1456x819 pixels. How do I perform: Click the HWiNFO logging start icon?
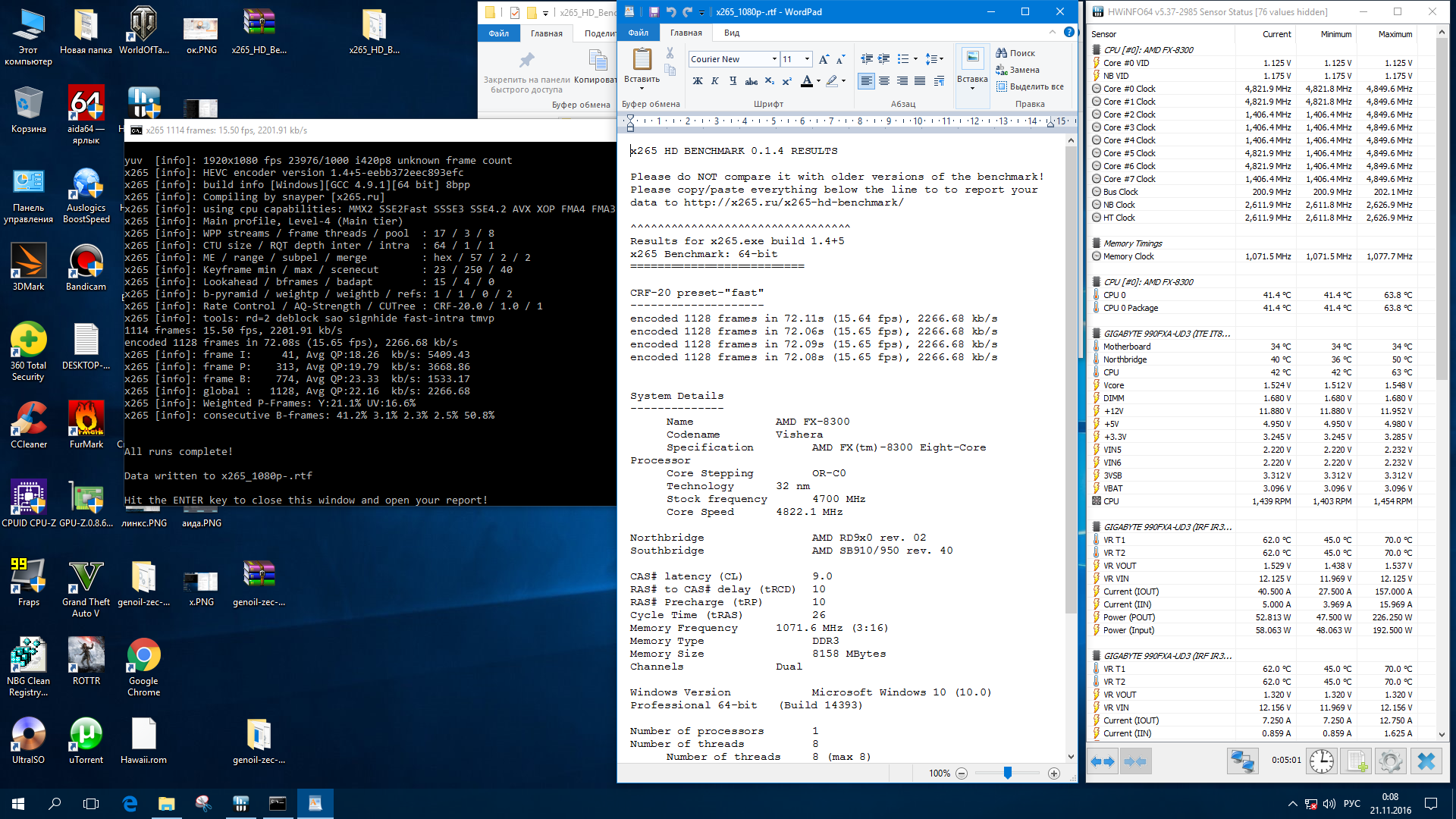tap(1356, 761)
